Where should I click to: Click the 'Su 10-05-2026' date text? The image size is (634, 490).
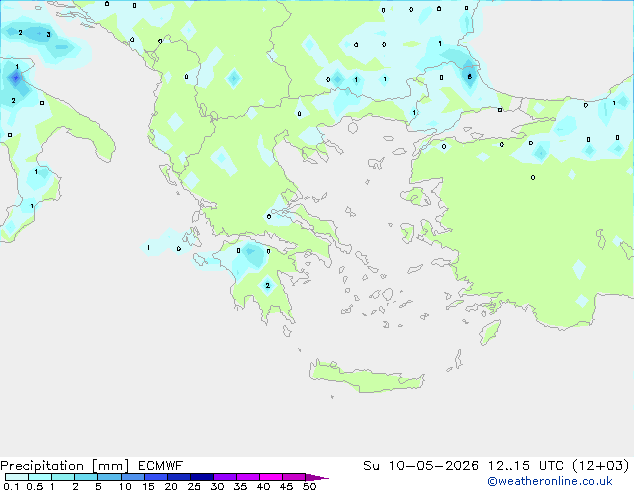pyautogui.click(x=421, y=466)
